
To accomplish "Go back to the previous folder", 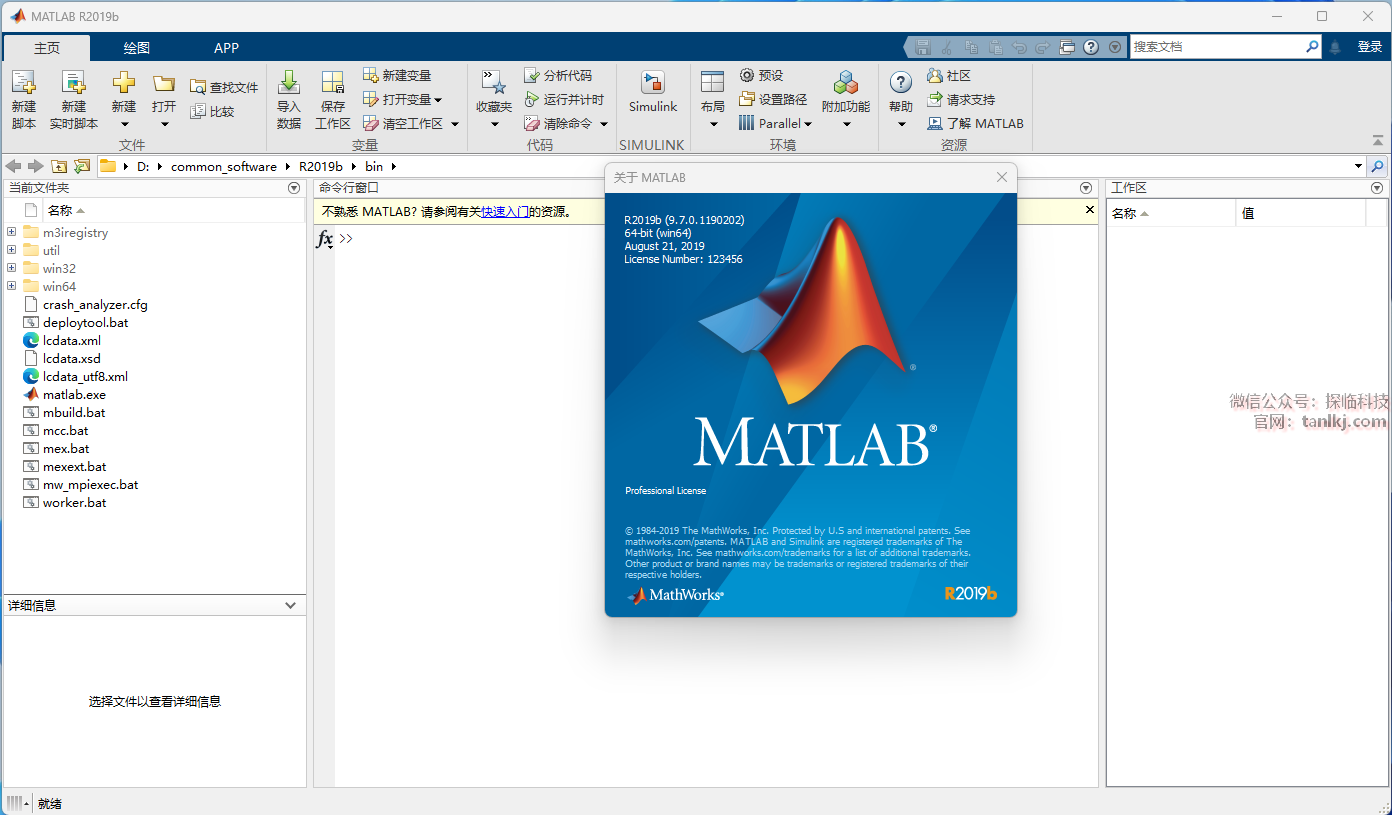I will [x=13, y=166].
